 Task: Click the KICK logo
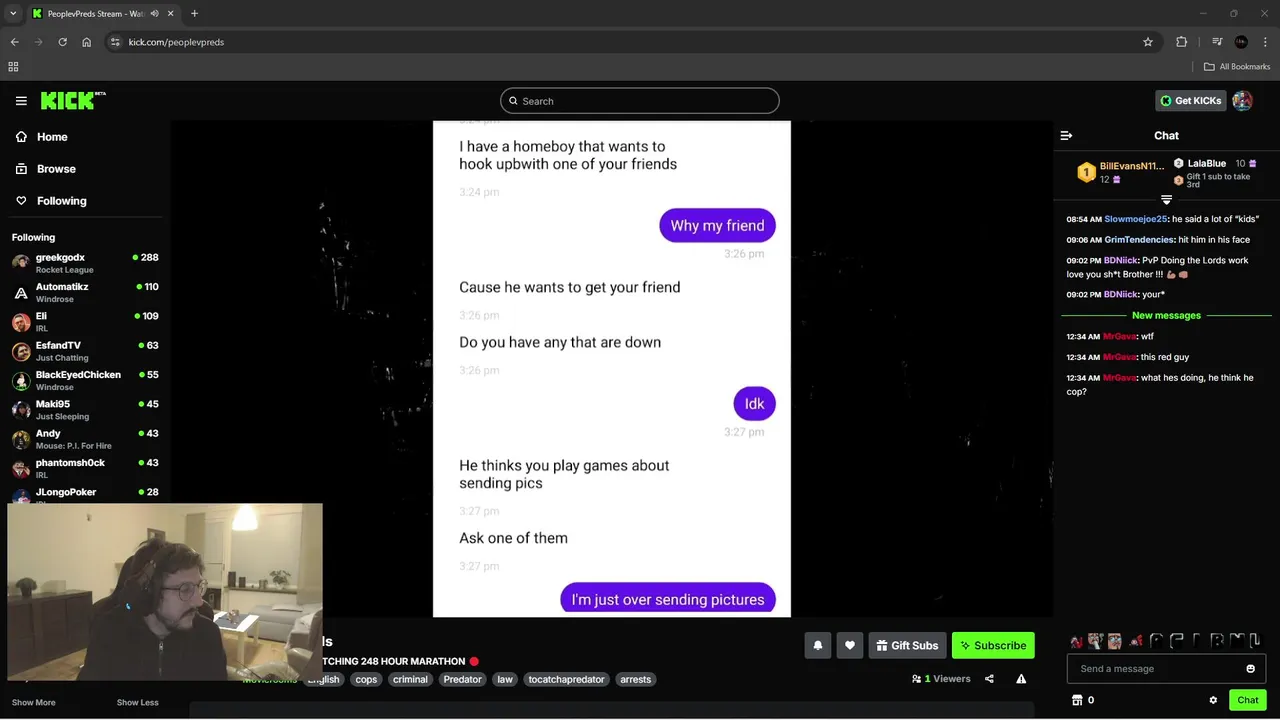pos(73,100)
